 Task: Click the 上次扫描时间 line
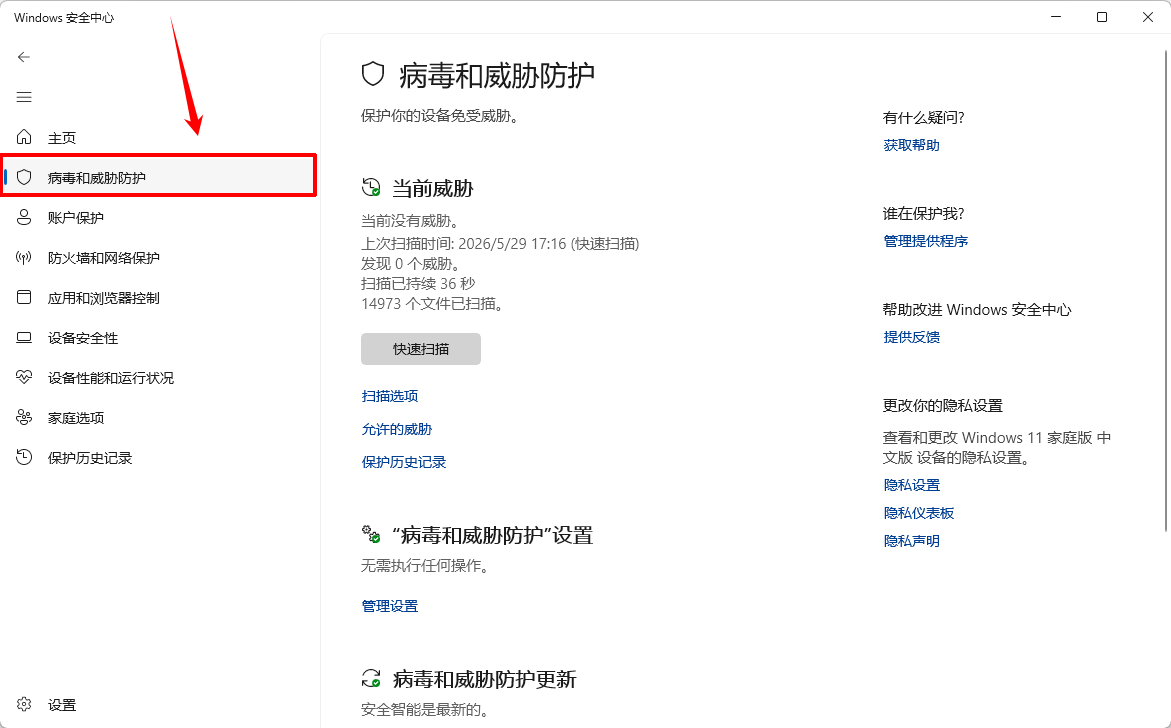point(500,243)
